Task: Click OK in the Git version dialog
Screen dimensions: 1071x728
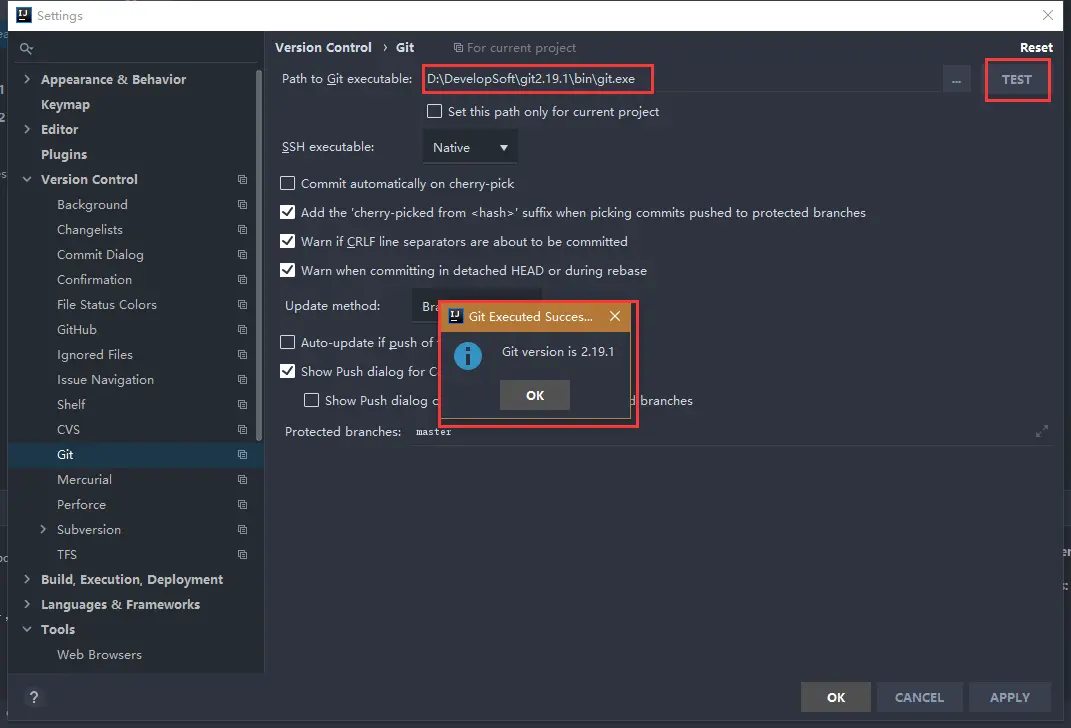Action: [535, 395]
